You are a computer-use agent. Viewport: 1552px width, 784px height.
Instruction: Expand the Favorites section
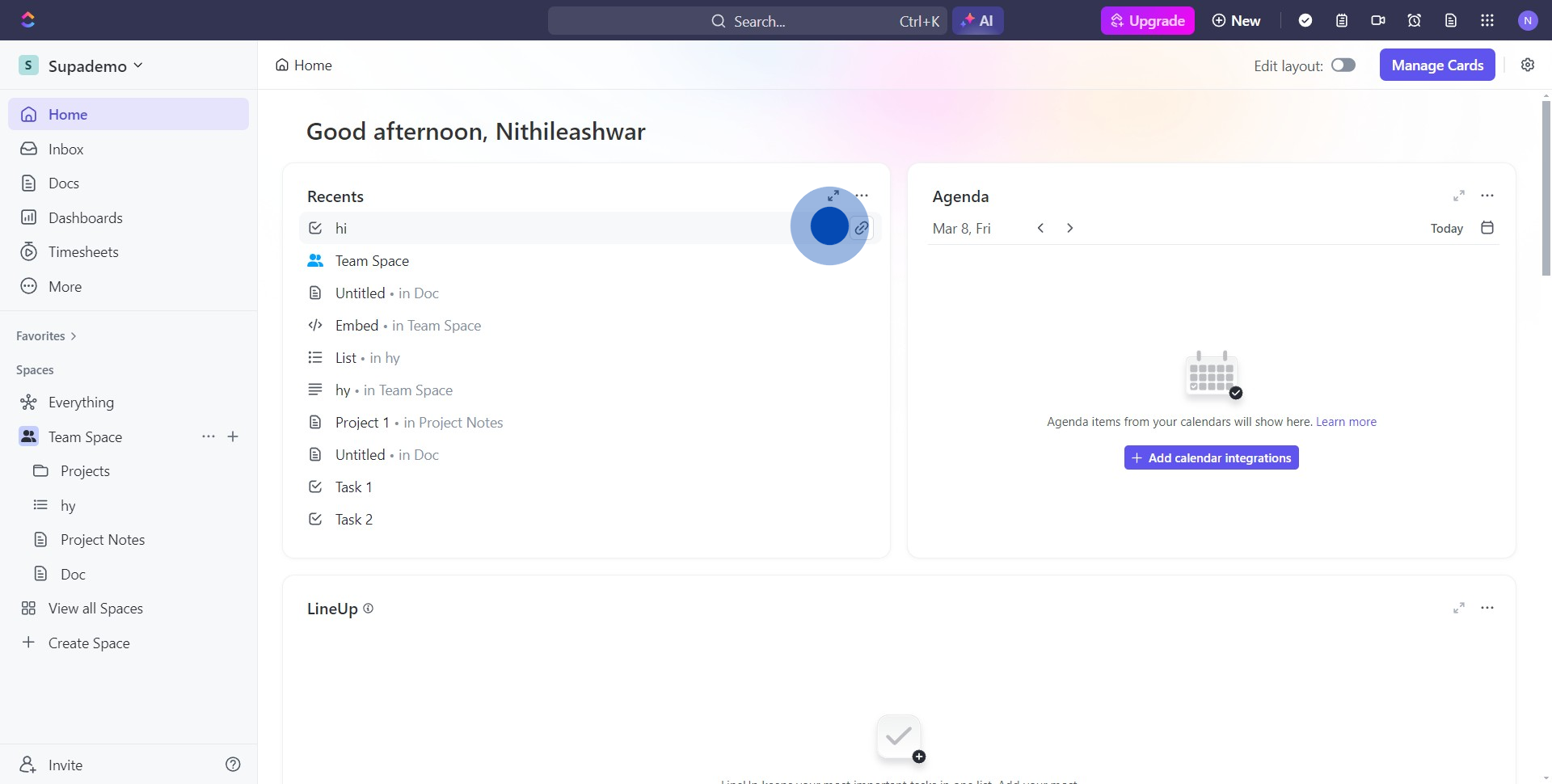[46, 336]
